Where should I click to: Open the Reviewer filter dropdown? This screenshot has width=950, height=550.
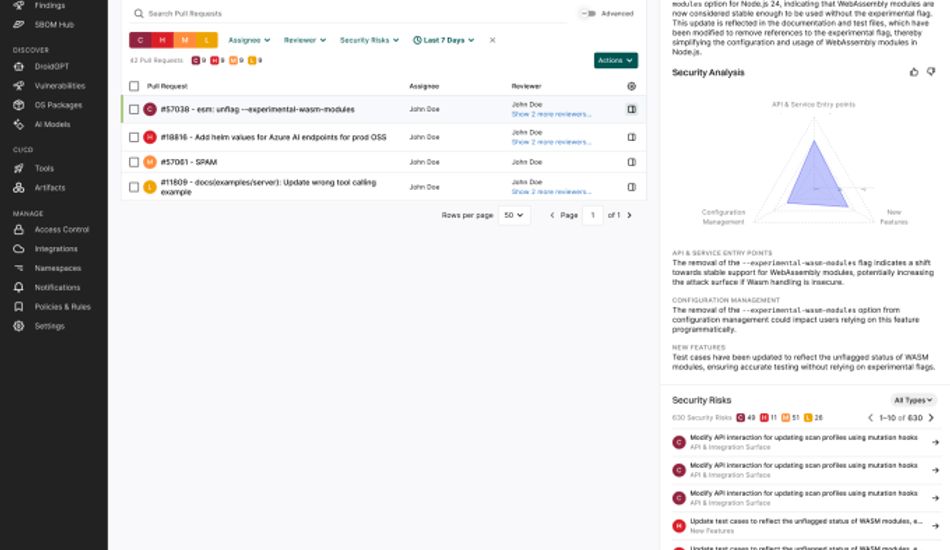tap(305, 40)
